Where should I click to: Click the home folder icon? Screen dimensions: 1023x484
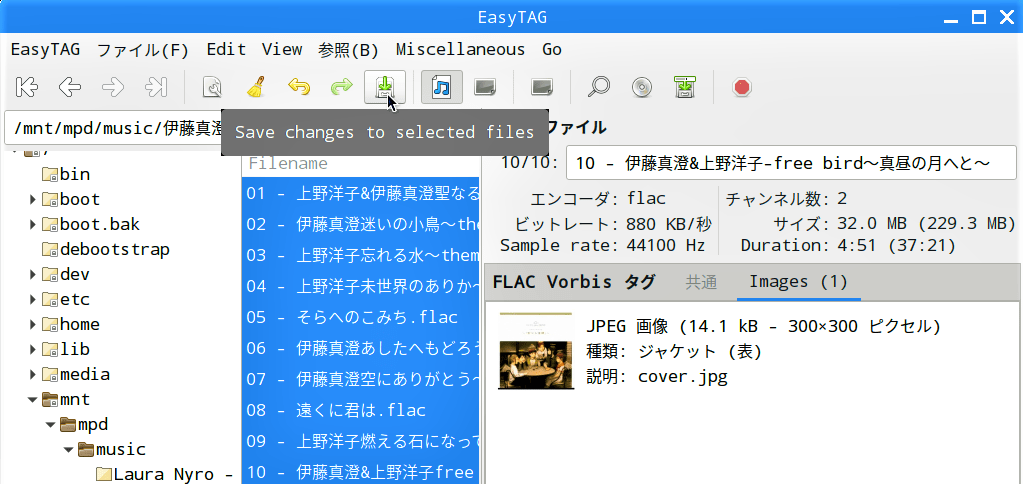pyautogui.click(x=50, y=325)
